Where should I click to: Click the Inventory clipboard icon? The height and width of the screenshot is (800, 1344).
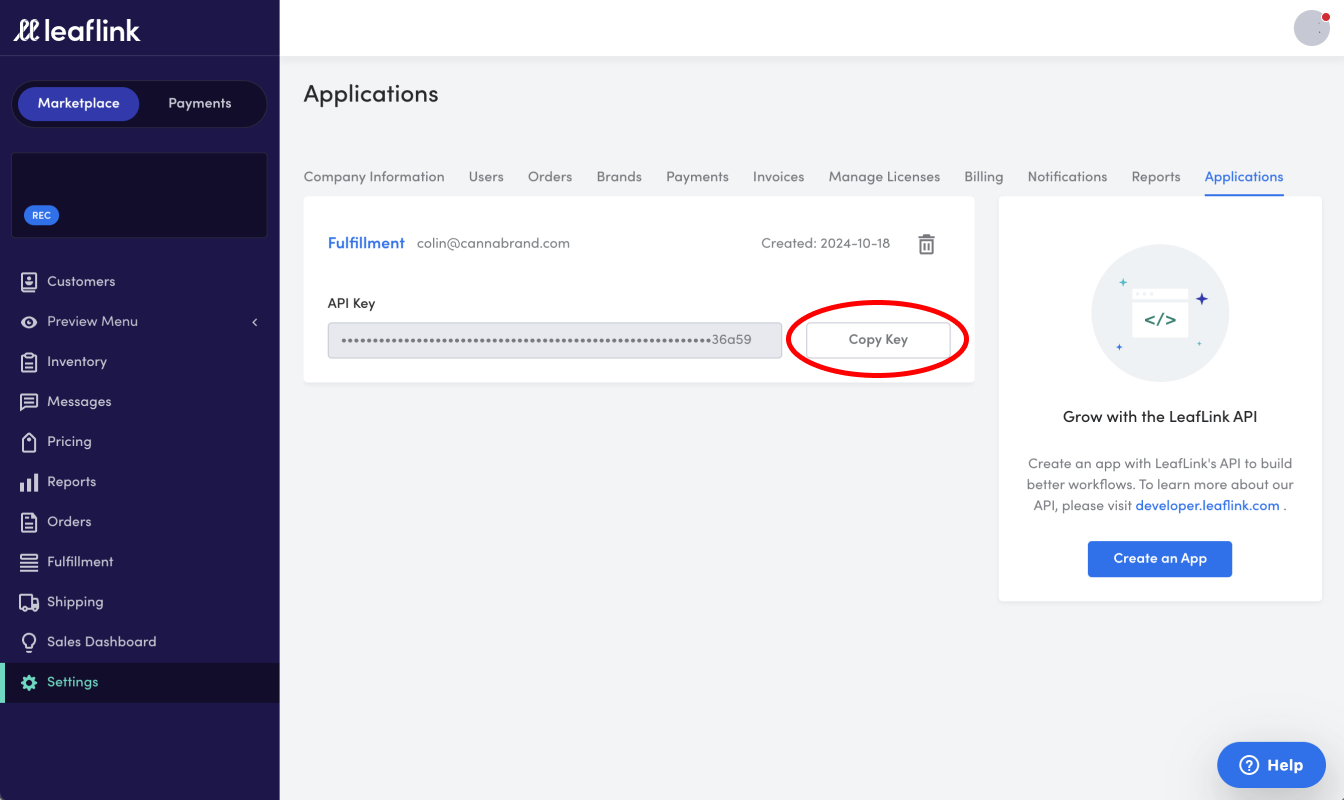tap(29, 362)
